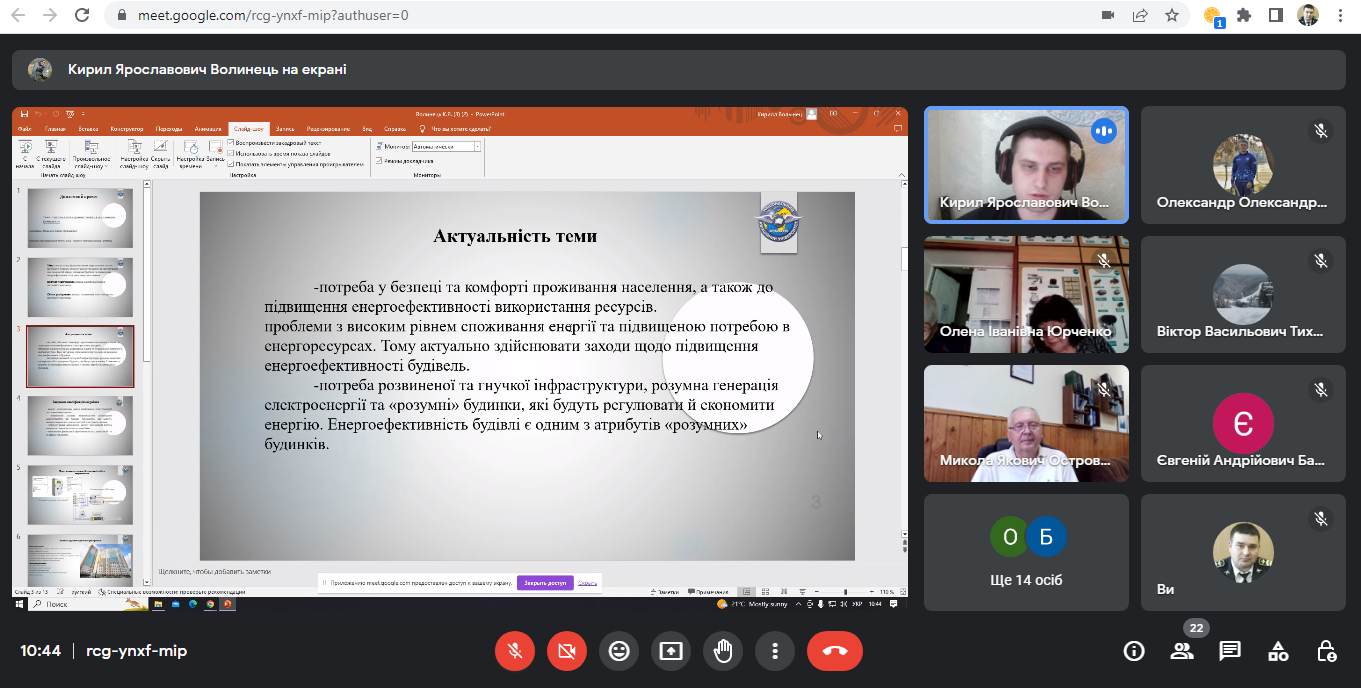
Task: Open the Chrome three-dot menu
Action: [x=1339, y=15]
